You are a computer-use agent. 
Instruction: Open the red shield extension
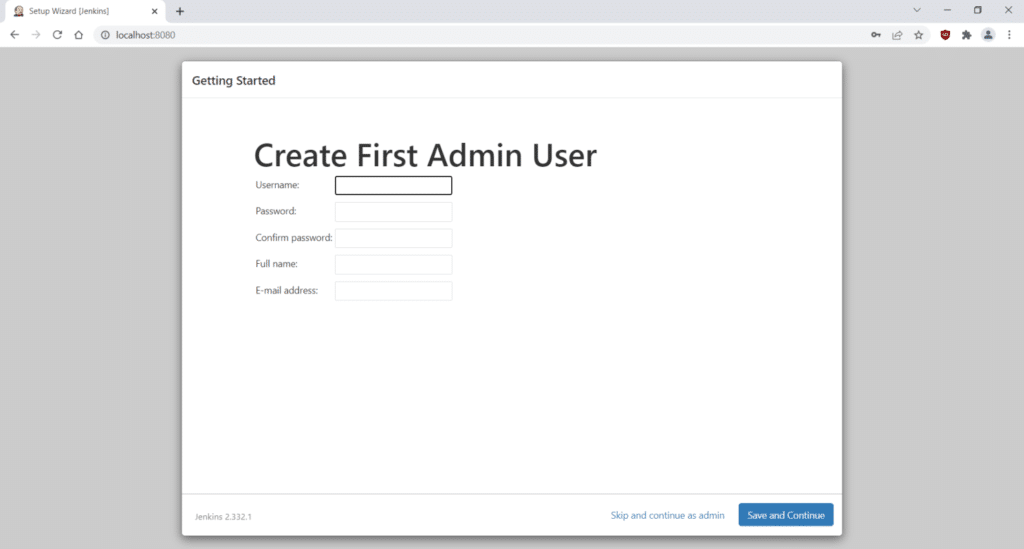point(945,35)
